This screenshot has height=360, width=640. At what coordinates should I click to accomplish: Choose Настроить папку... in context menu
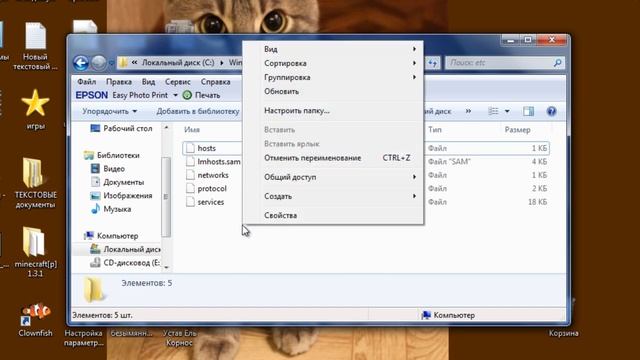(x=333, y=111)
